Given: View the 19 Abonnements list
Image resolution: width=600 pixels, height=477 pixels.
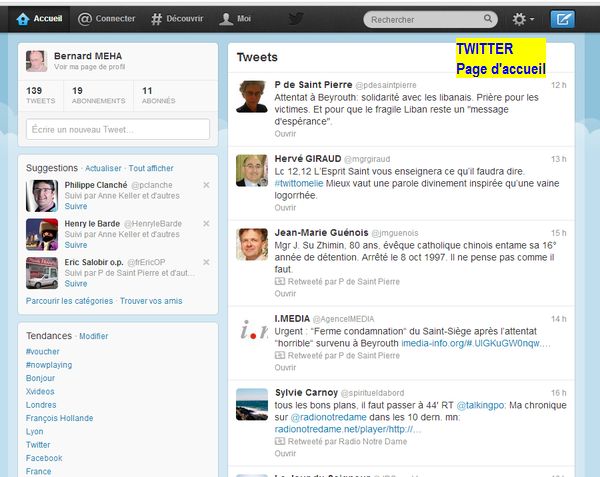Looking at the screenshot, I should (x=98, y=95).
